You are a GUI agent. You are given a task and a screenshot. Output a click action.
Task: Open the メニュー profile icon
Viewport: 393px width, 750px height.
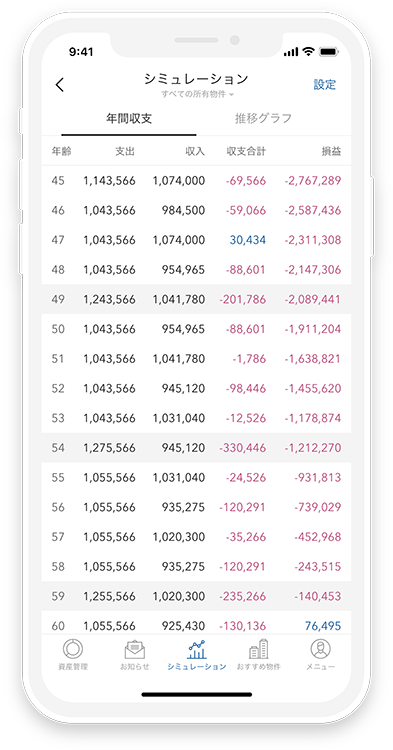[x=320, y=649]
